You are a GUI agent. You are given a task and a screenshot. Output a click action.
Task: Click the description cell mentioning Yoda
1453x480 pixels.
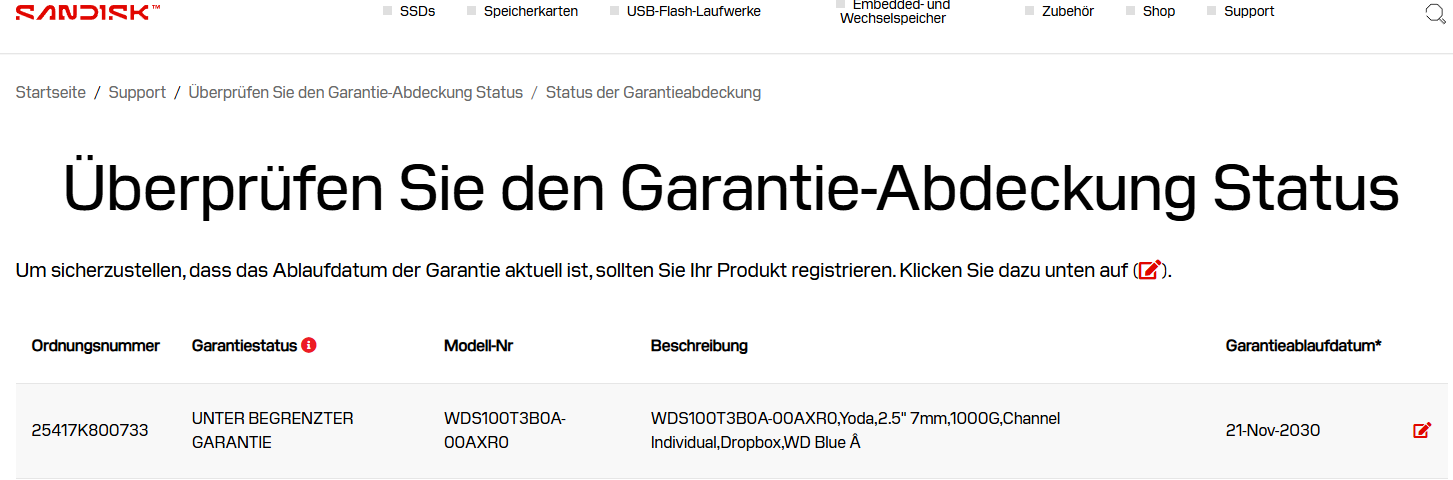click(x=856, y=430)
